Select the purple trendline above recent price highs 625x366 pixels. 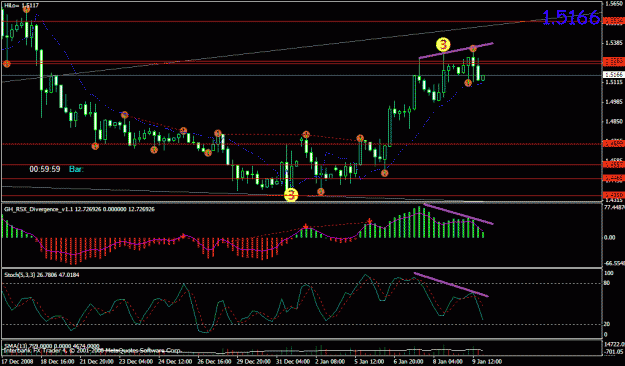[x=456, y=51]
